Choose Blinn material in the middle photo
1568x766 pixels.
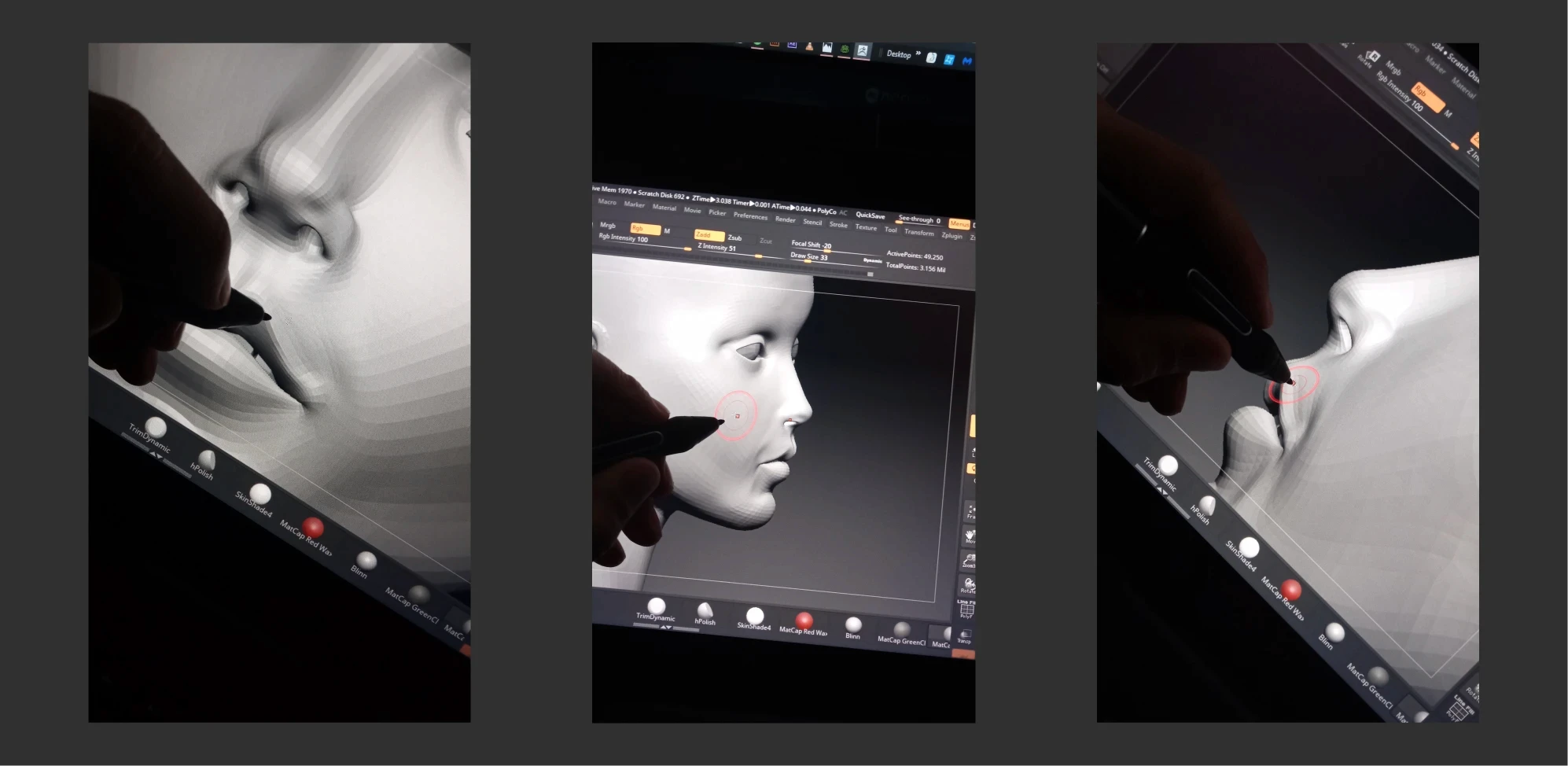(x=853, y=628)
